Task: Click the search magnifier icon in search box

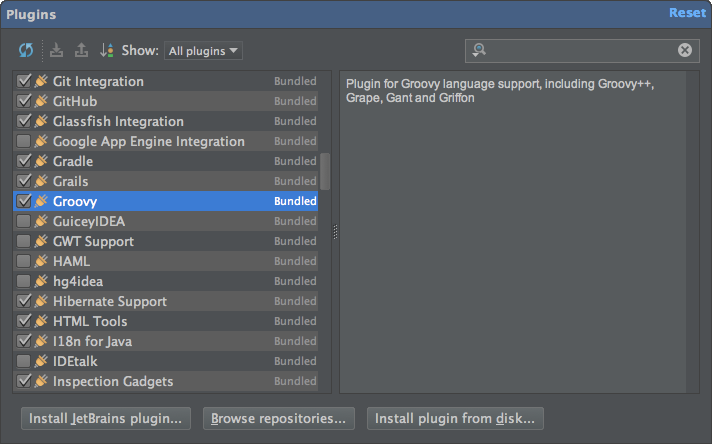Action: coord(479,50)
